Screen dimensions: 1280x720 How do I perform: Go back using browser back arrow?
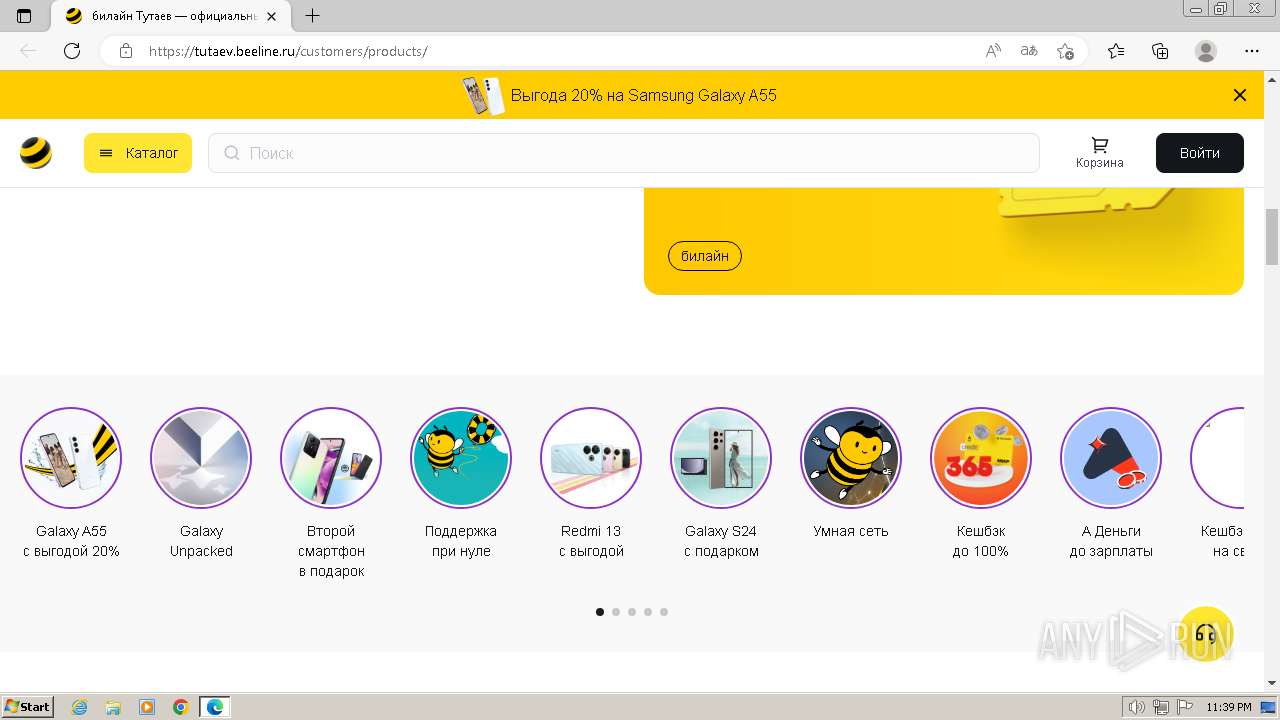pos(28,51)
